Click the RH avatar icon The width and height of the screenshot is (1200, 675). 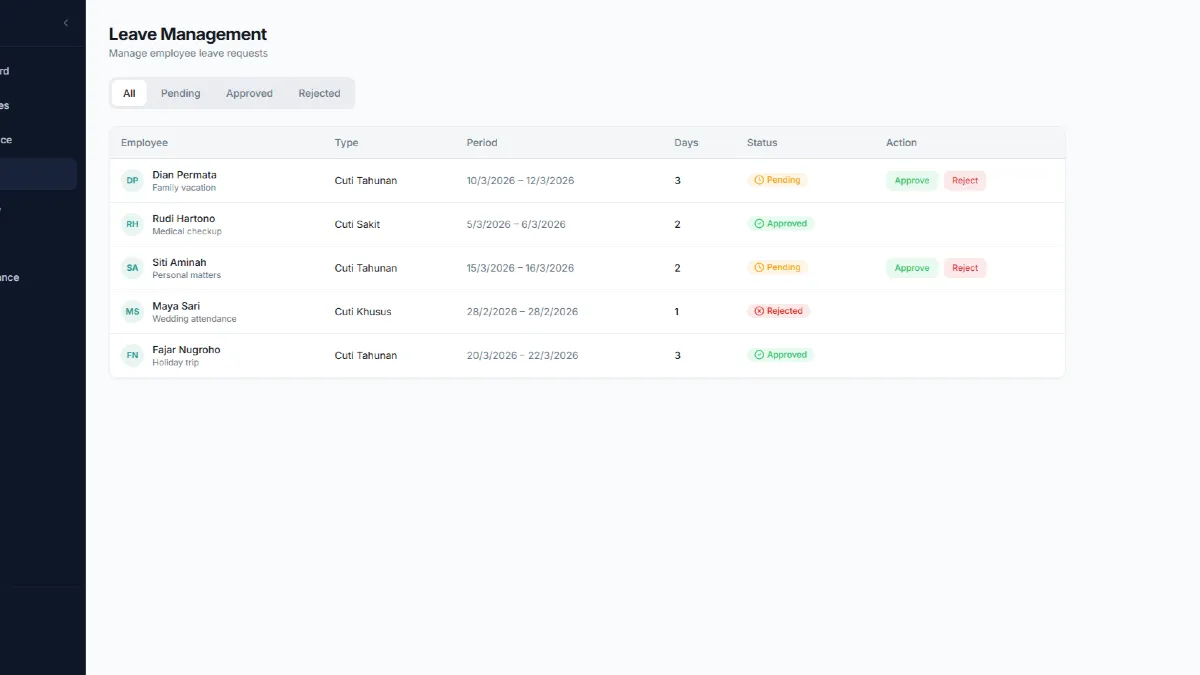click(x=132, y=224)
